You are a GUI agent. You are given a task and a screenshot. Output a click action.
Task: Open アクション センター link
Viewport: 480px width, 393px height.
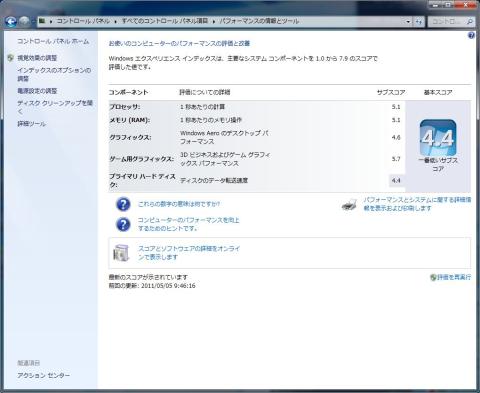coord(44,375)
